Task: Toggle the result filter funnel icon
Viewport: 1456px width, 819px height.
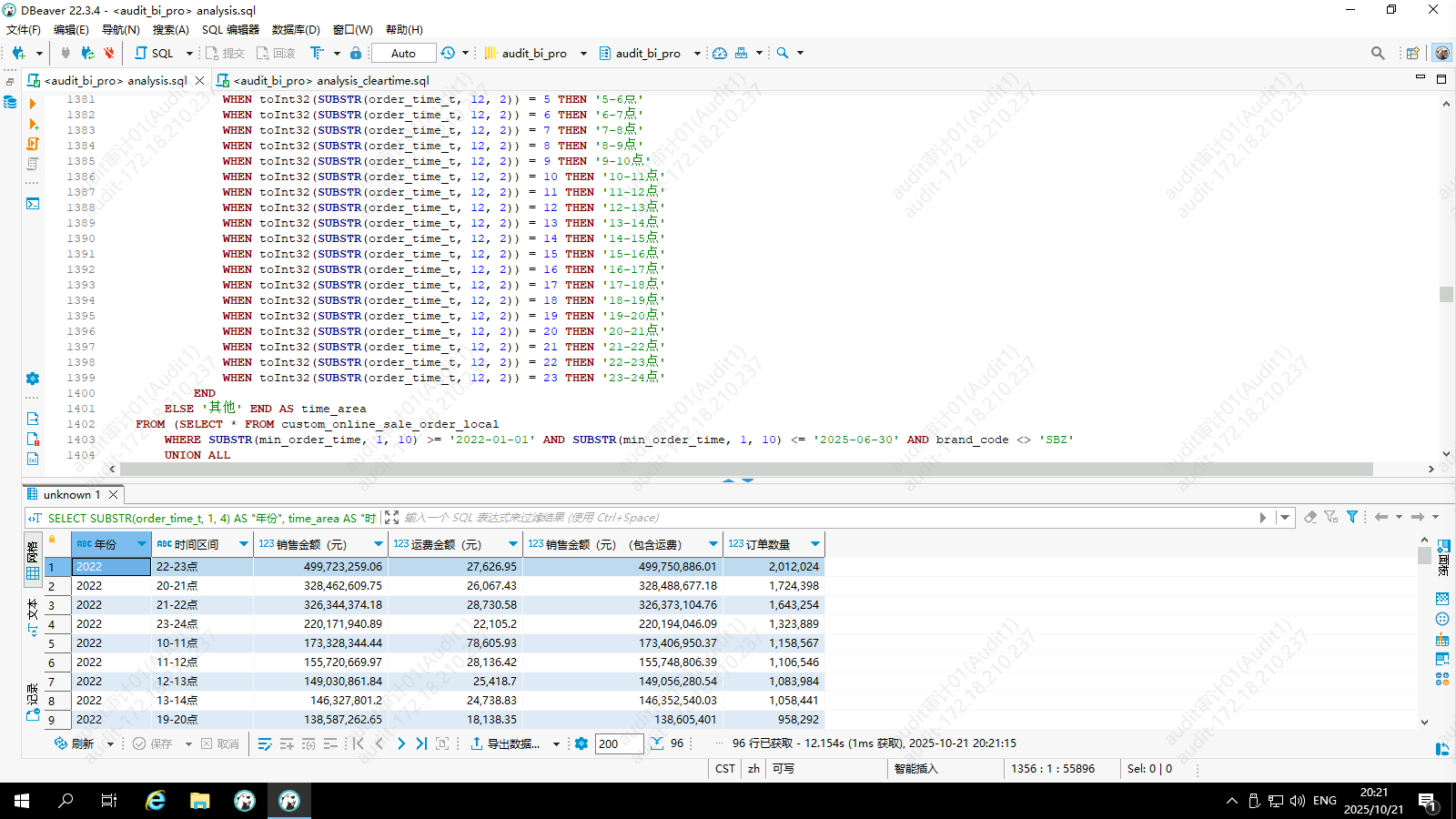Action: click(1352, 517)
